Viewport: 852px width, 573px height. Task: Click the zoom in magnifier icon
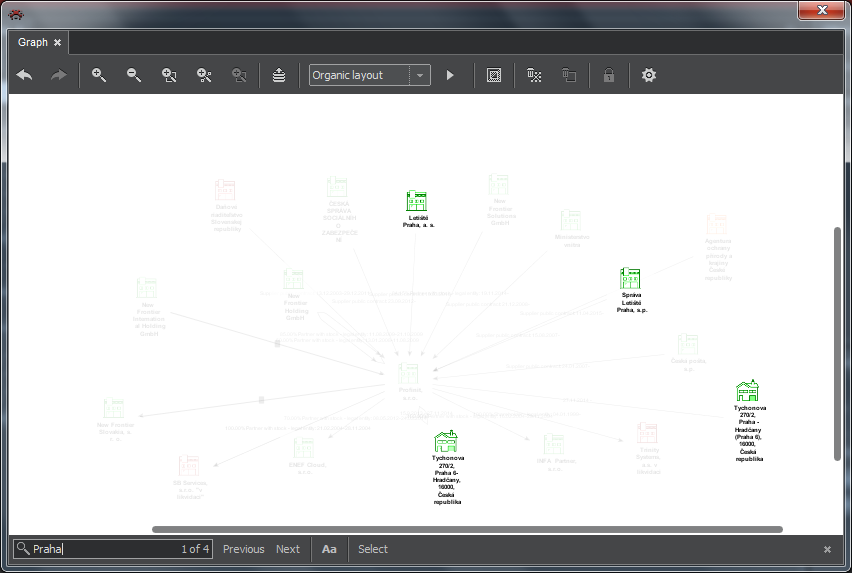click(99, 75)
